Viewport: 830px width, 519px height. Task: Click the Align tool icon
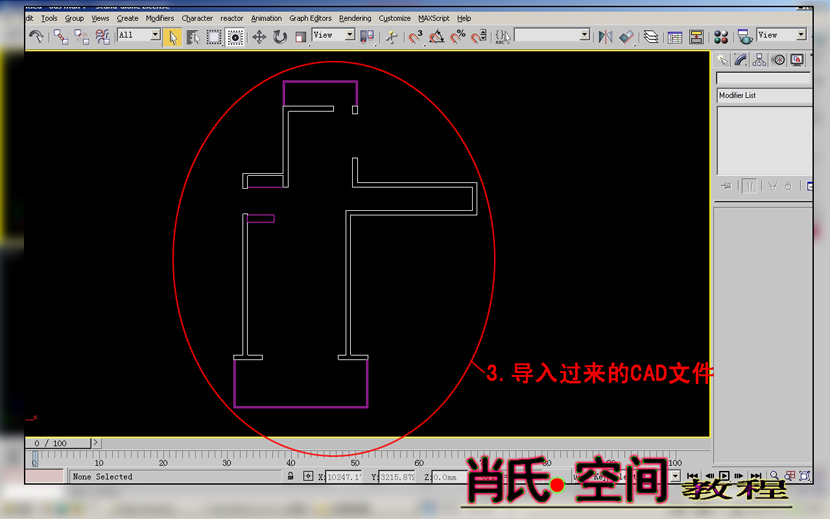[626, 37]
